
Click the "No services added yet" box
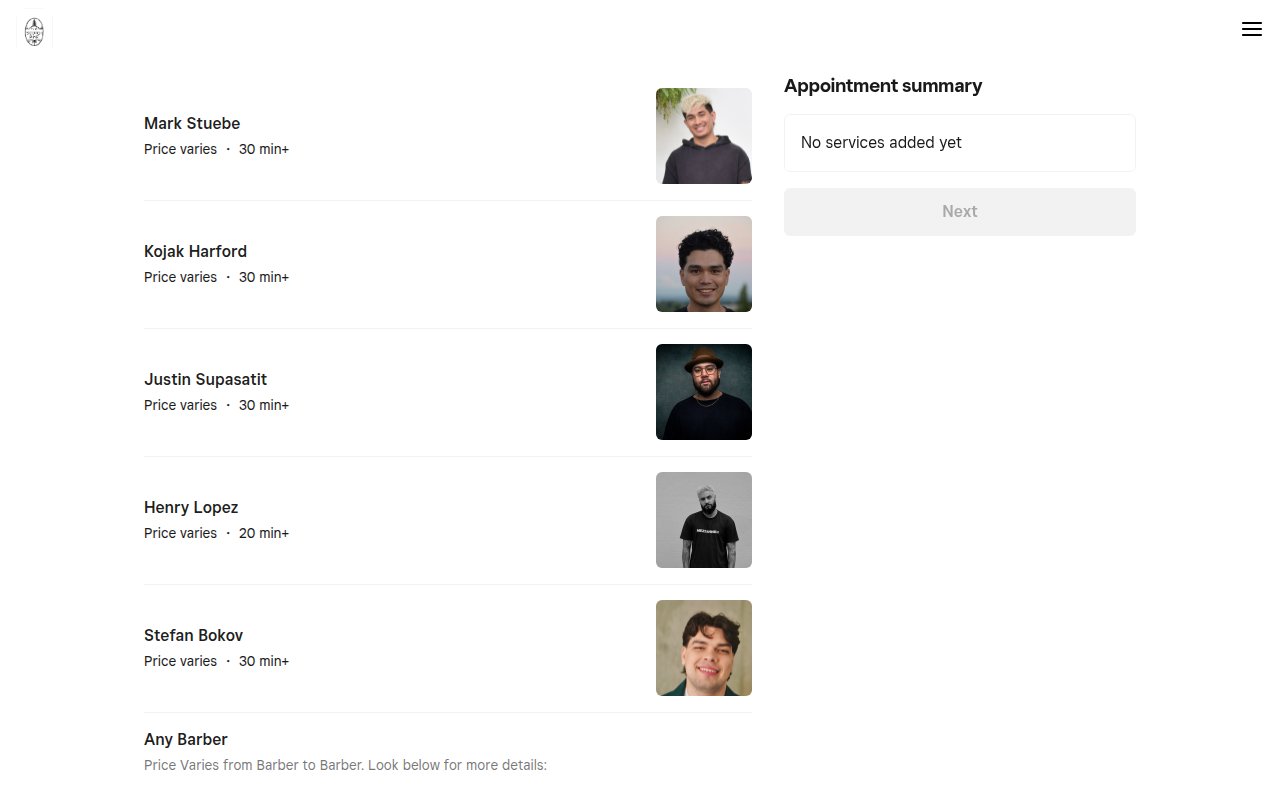pos(959,143)
